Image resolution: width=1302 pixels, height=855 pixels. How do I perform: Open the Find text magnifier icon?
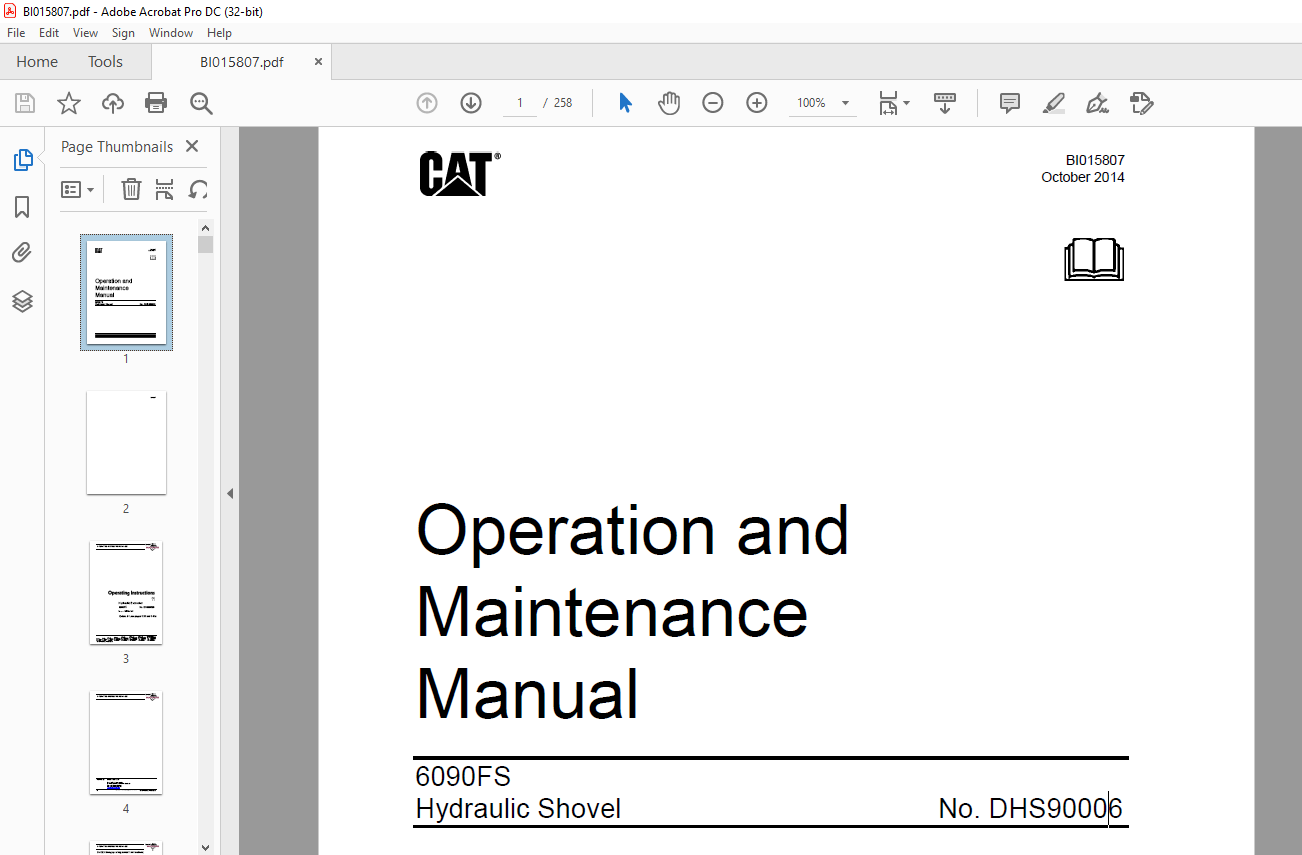pos(201,103)
